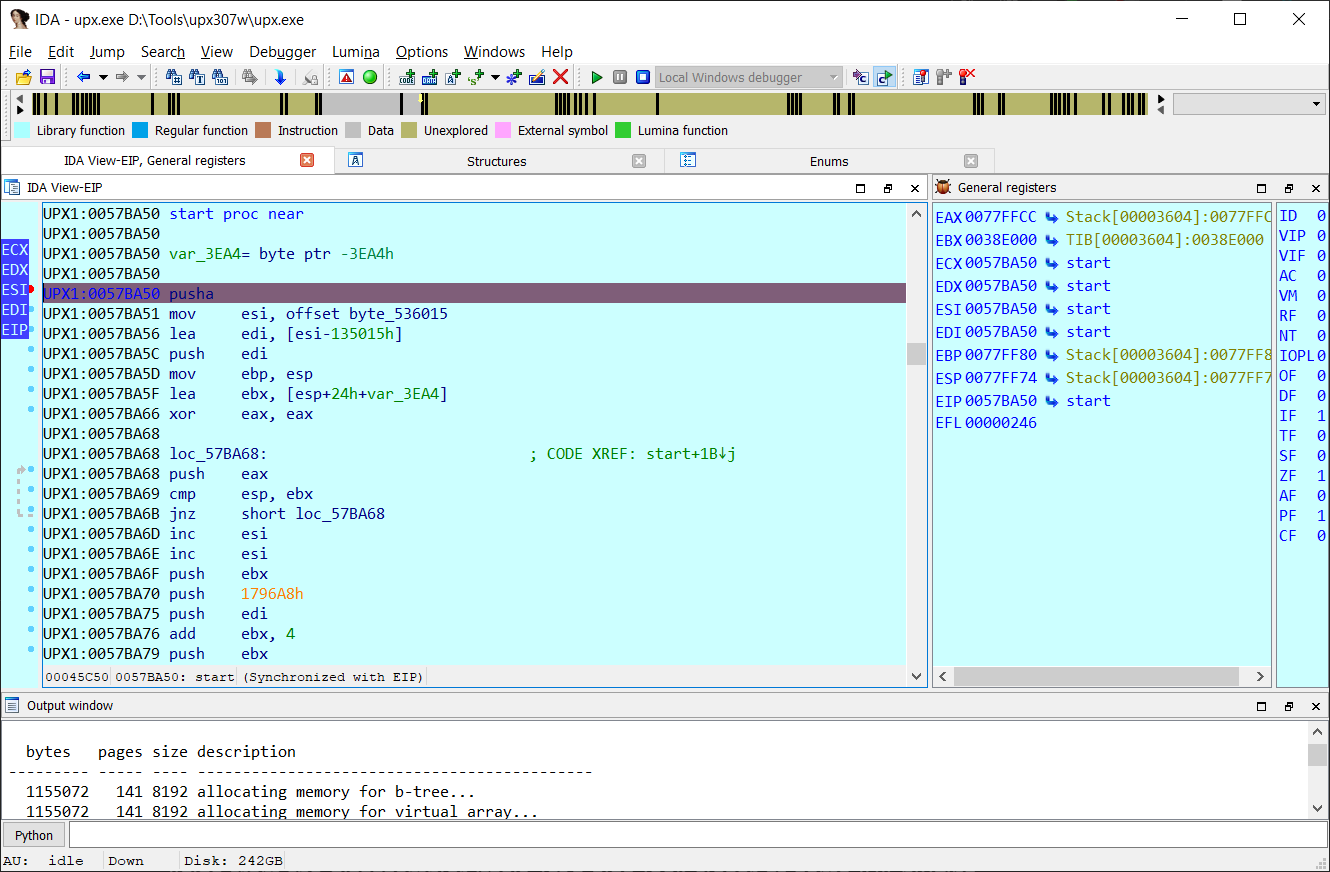Click the convert to code icon

(x=407, y=77)
